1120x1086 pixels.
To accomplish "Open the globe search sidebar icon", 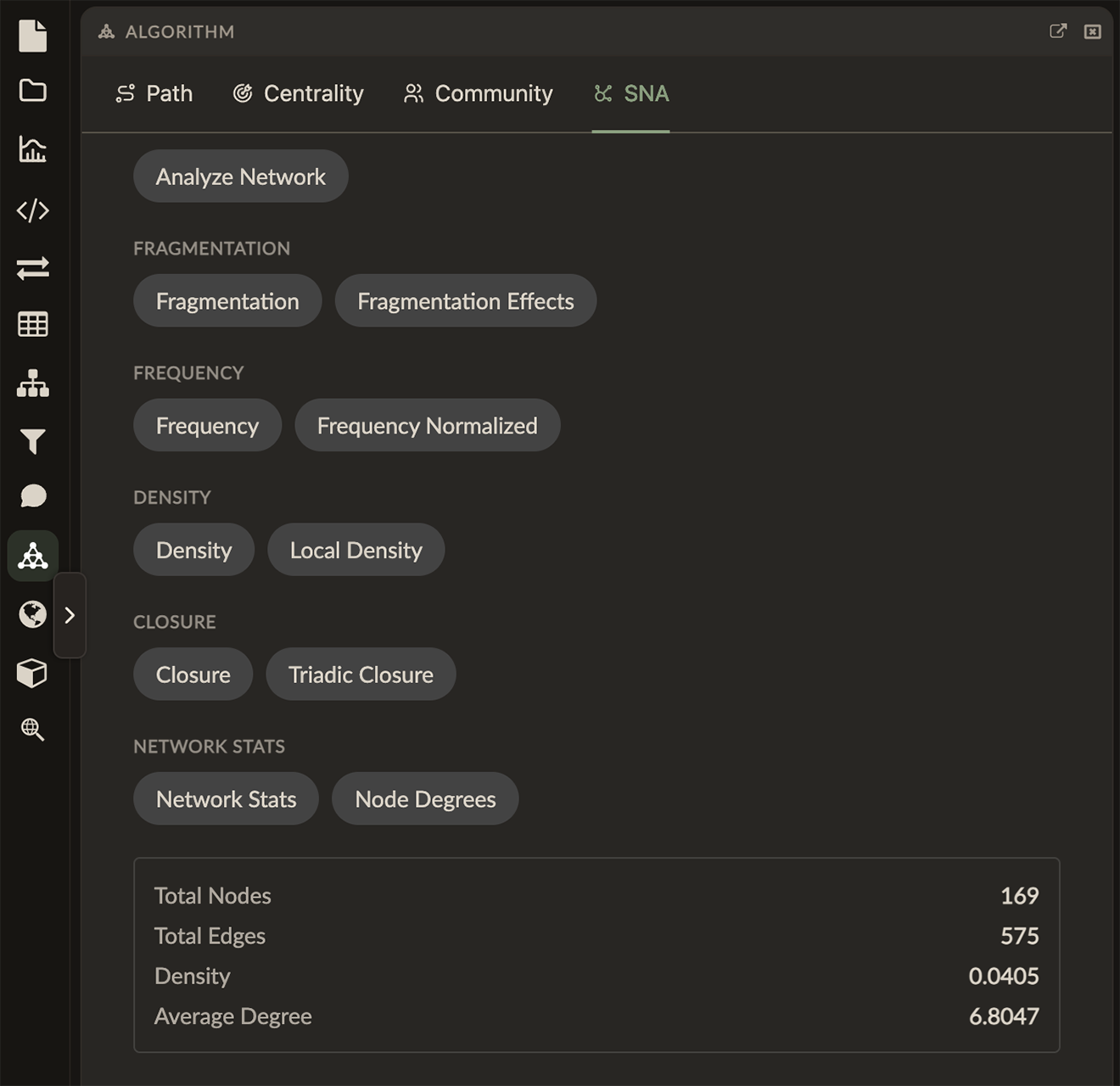I will click(x=32, y=729).
